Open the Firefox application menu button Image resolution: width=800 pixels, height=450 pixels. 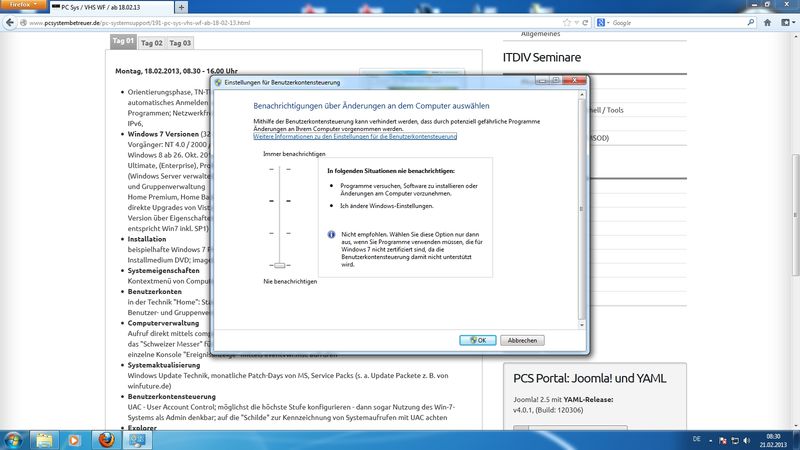[23, 5]
